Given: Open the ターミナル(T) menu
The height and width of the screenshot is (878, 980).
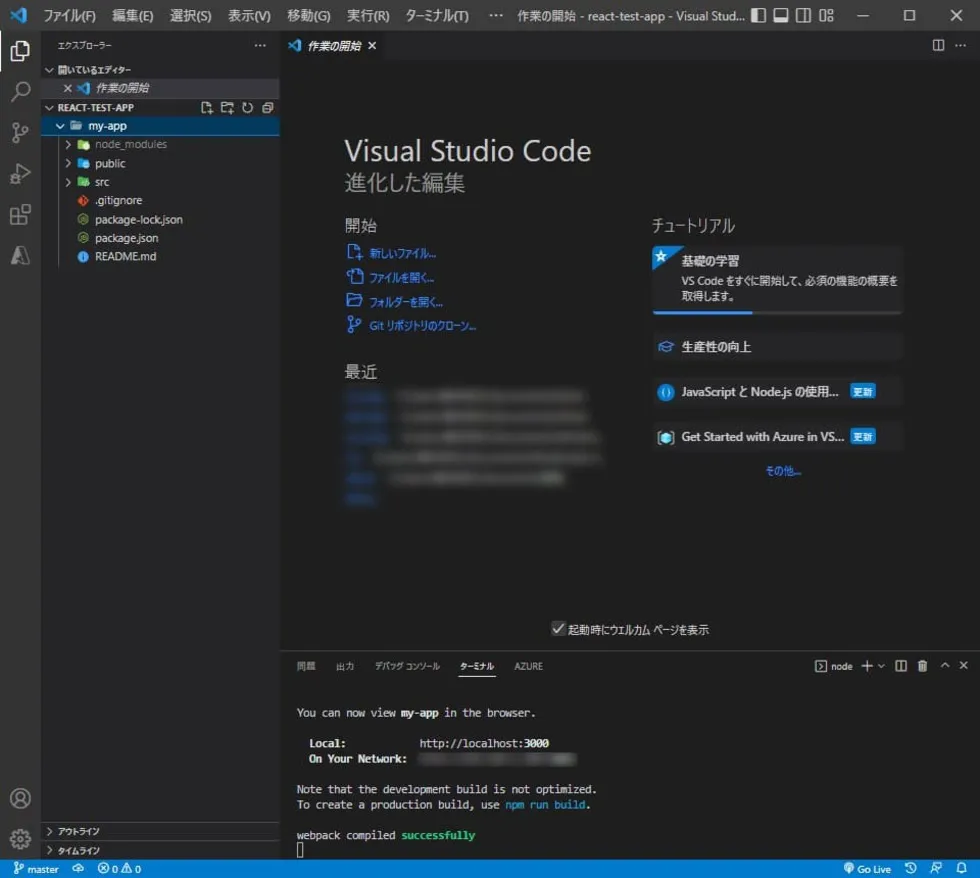Looking at the screenshot, I should pyautogui.click(x=436, y=16).
